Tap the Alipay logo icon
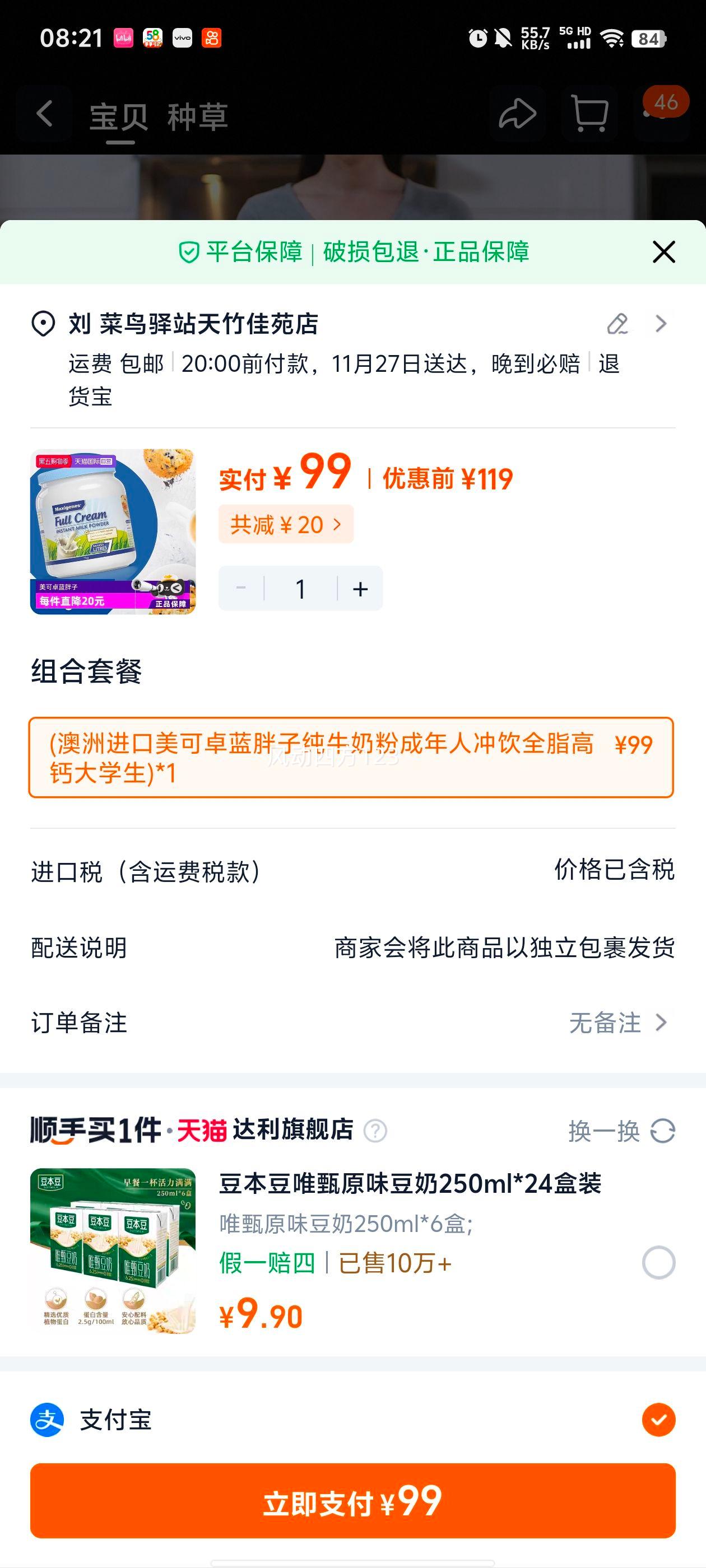 [x=48, y=1420]
